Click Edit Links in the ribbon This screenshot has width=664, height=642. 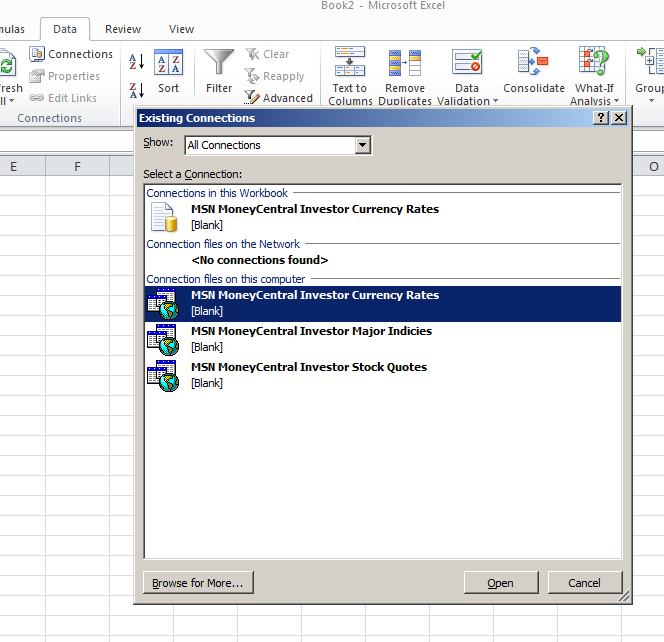(x=63, y=98)
